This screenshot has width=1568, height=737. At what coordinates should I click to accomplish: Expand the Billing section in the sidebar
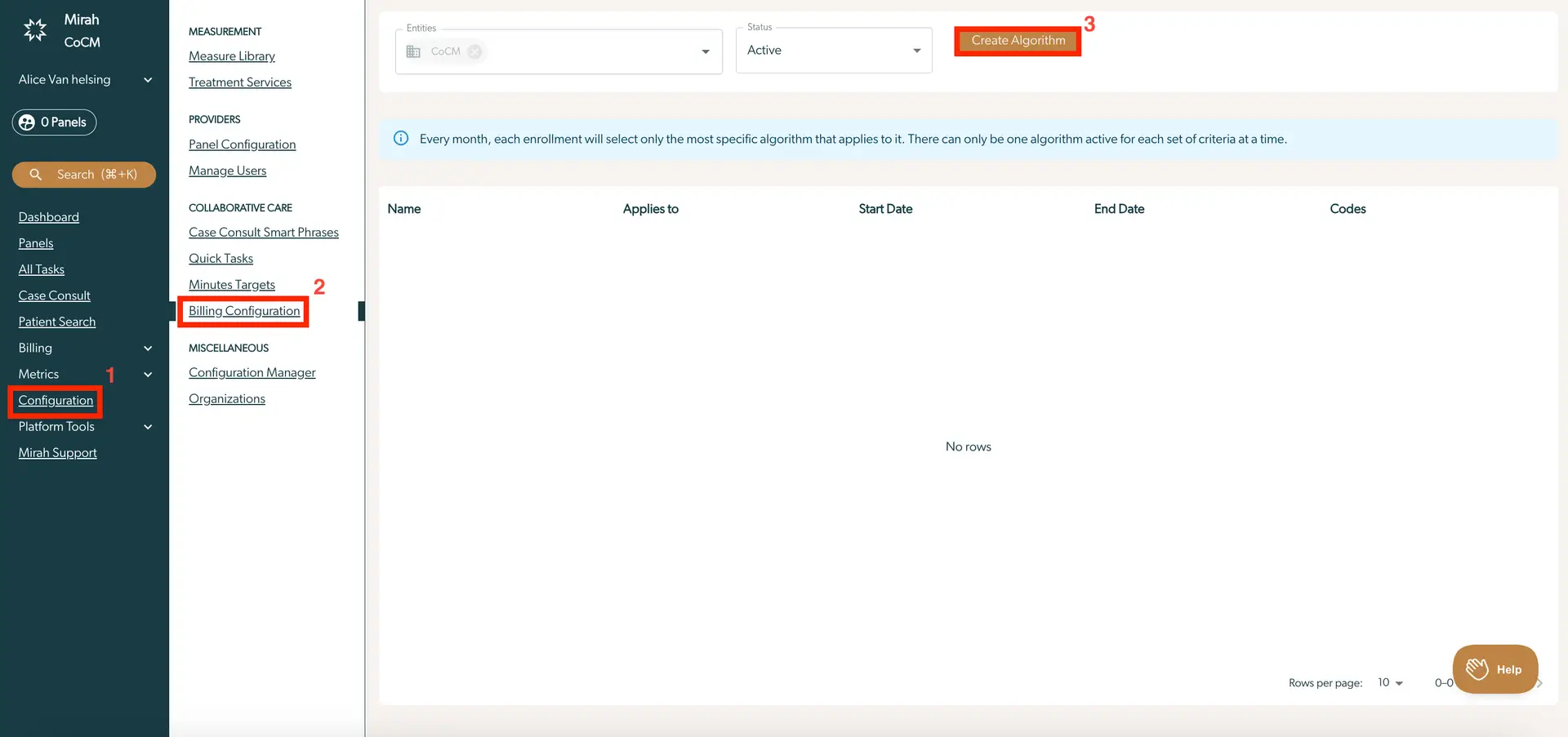pyautogui.click(x=148, y=348)
